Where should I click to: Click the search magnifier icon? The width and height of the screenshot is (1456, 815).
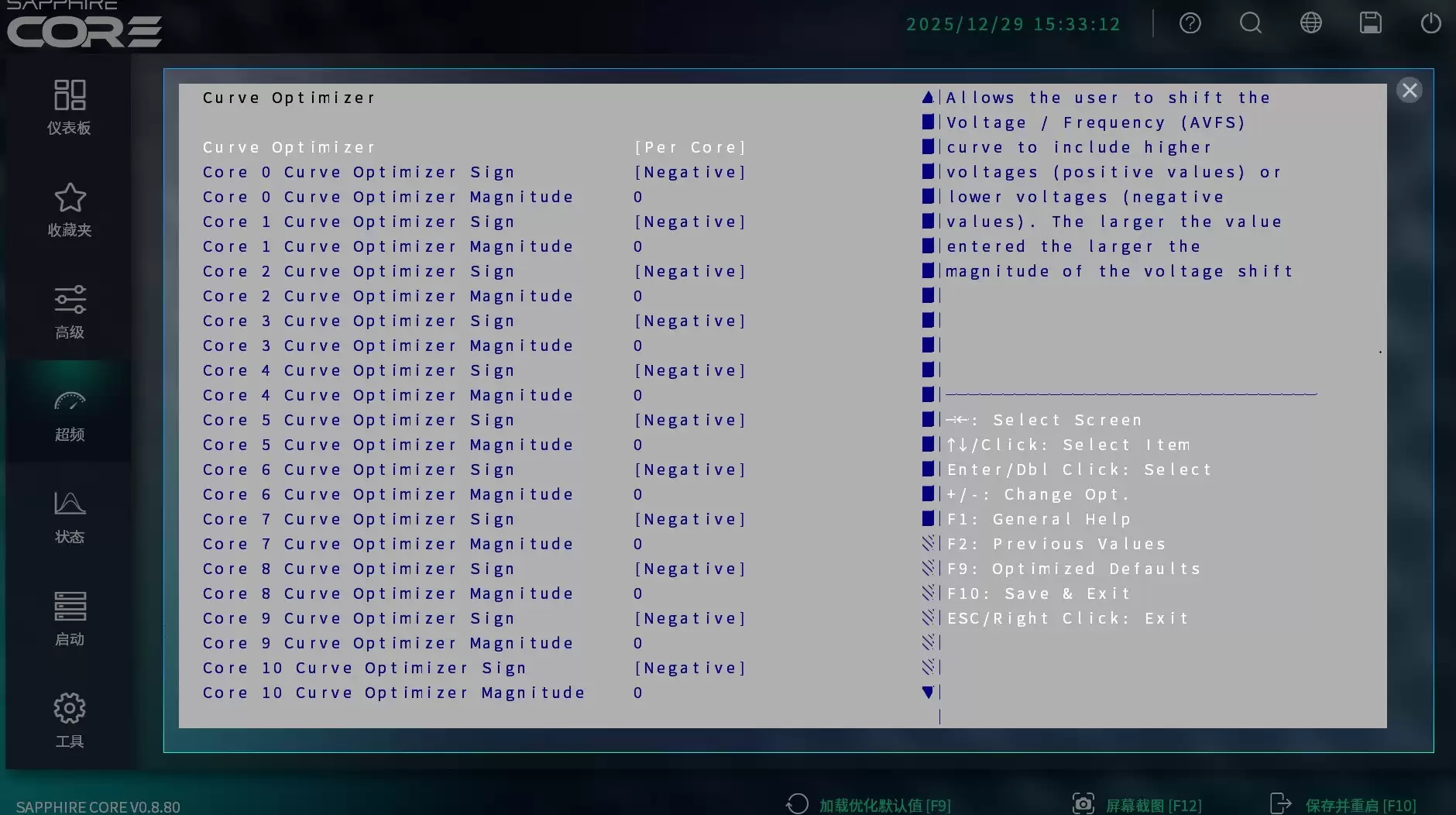coord(1249,23)
